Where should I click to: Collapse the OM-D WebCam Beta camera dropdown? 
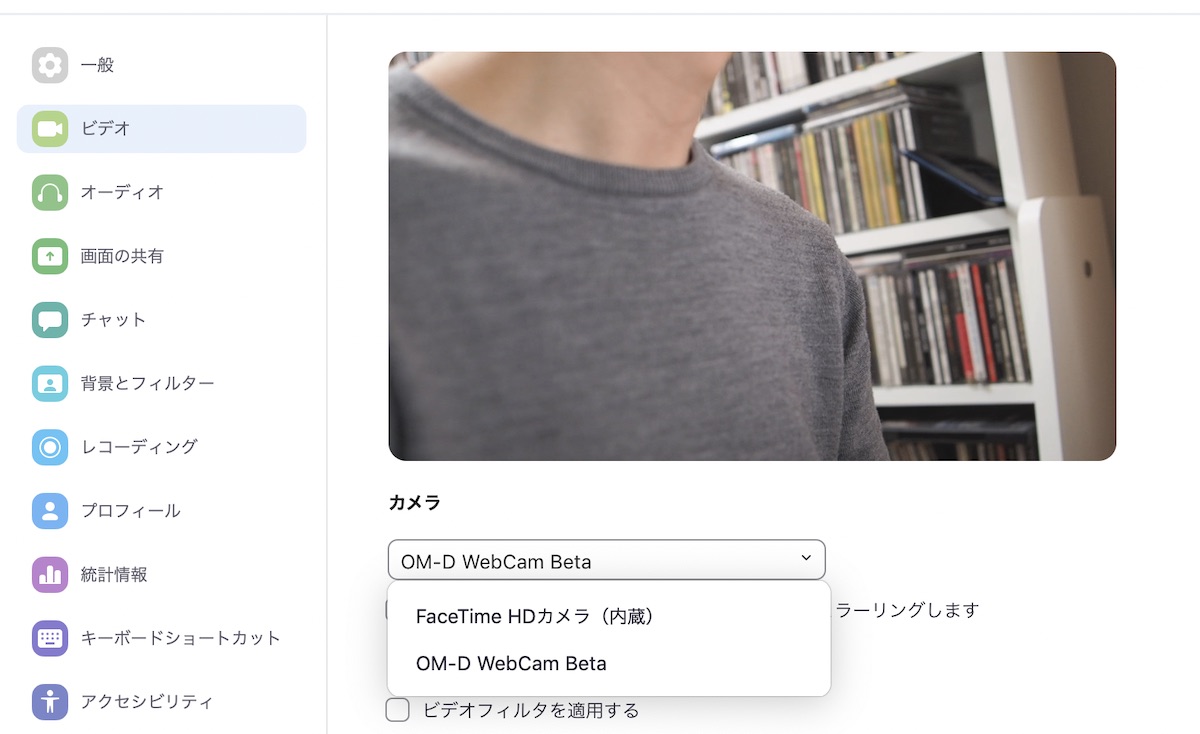pyautogui.click(x=607, y=560)
